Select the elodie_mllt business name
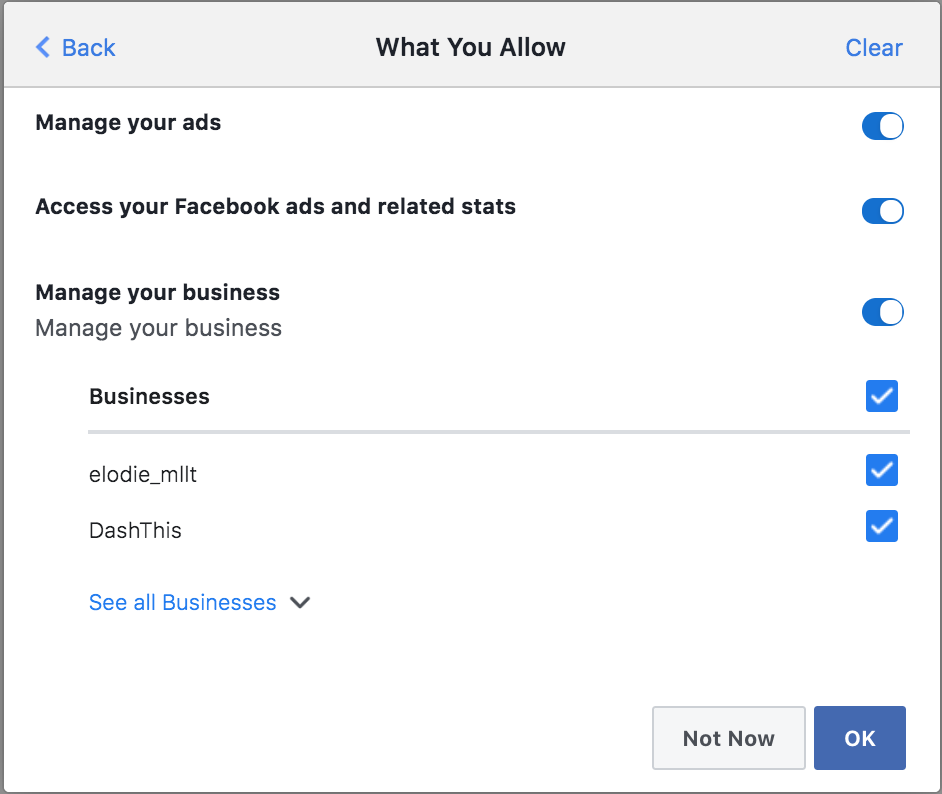This screenshot has height=794, width=942. pos(143,474)
